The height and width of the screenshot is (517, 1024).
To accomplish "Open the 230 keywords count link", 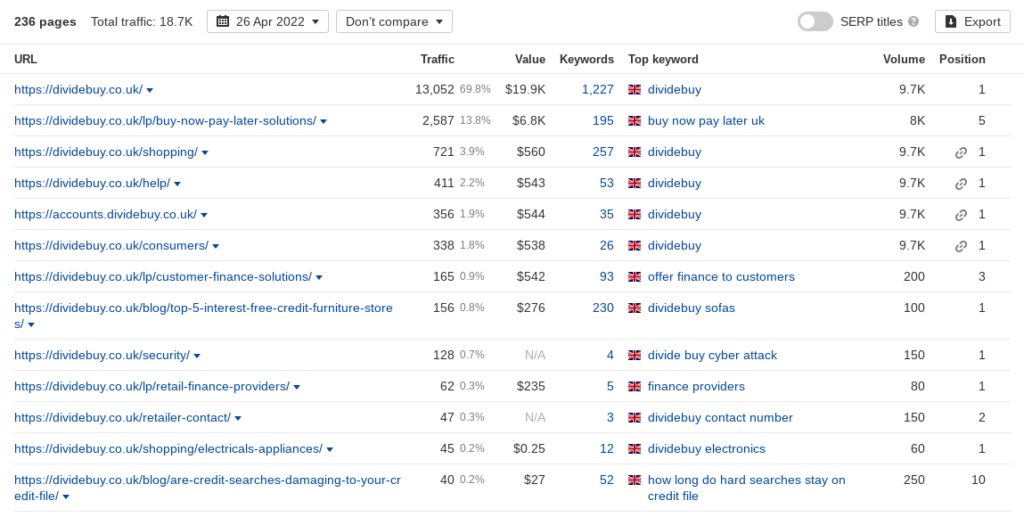I will (x=603, y=308).
